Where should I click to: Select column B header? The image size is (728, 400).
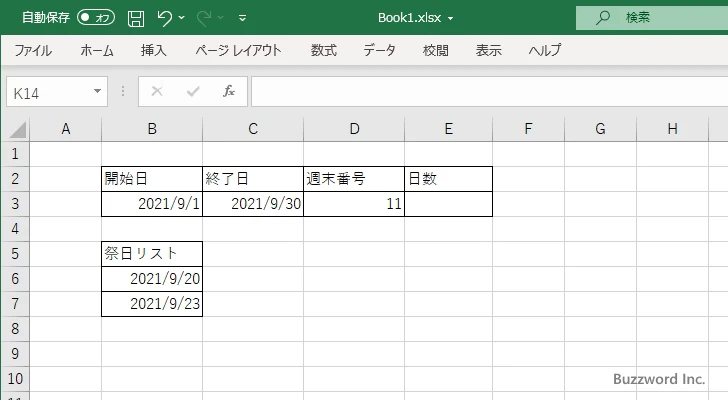pos(152,129)
